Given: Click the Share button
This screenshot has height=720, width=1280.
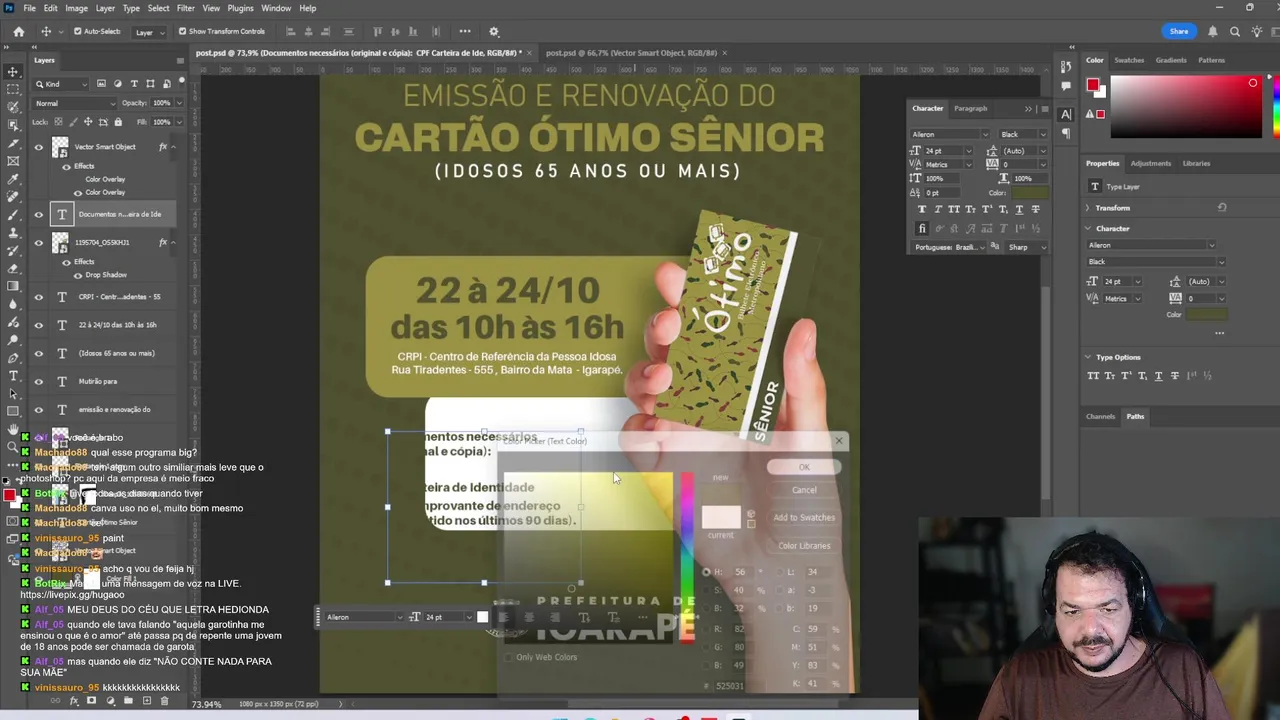Looking at the screenshot, I should coord(1179,31).
